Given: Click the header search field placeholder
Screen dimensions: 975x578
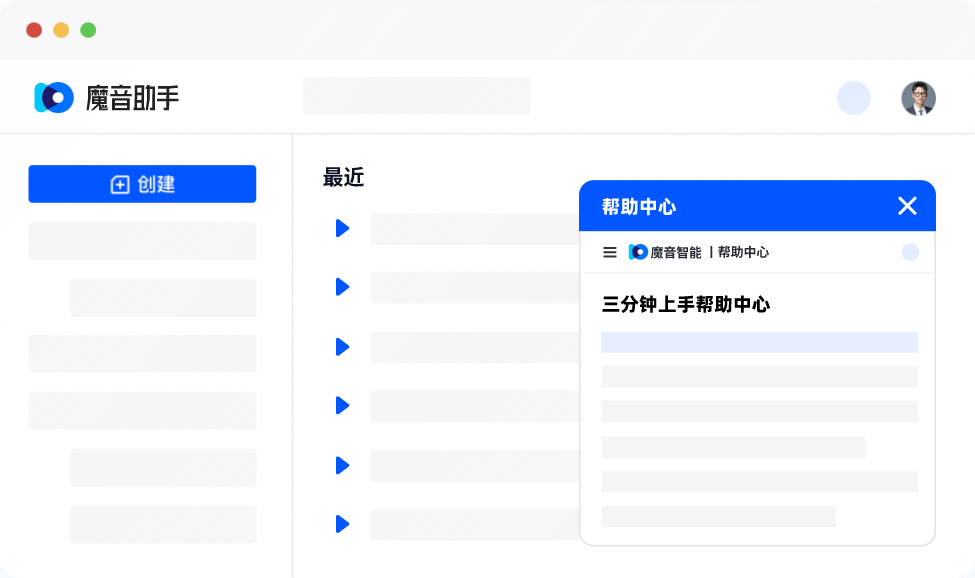Looking at the screenshot, I should coord(416,96).
